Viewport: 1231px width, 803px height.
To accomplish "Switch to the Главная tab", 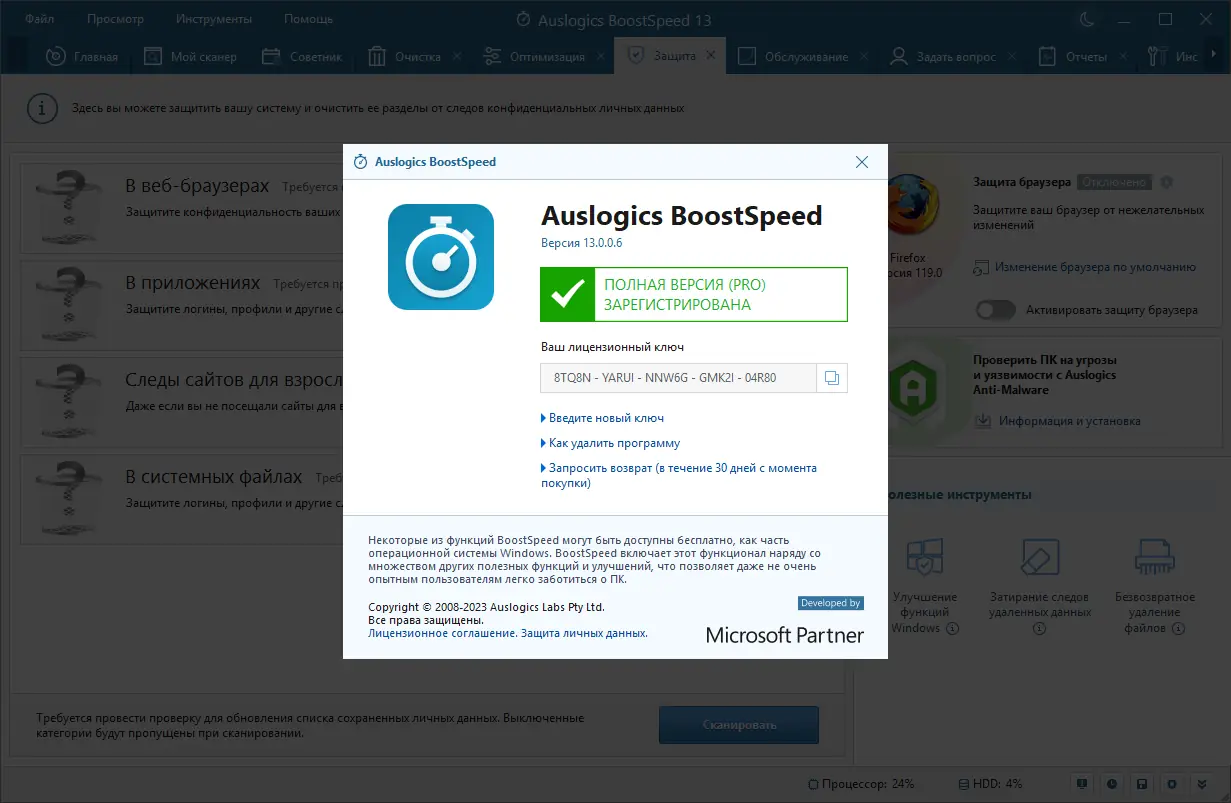I will [82, 56].
